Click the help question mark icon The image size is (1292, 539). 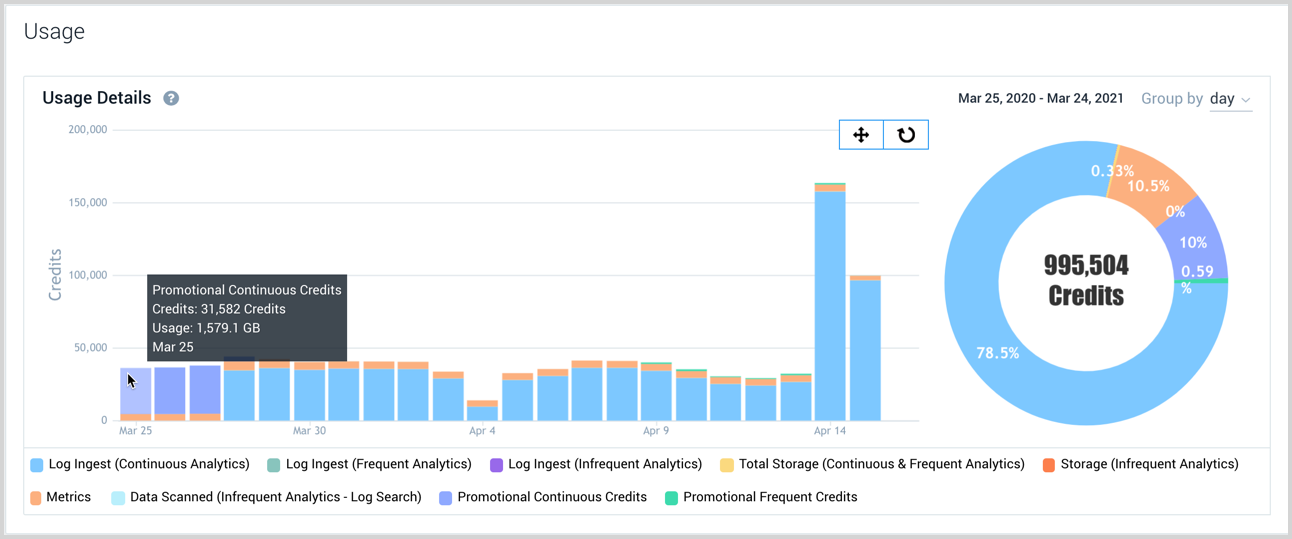coord(171,98)
